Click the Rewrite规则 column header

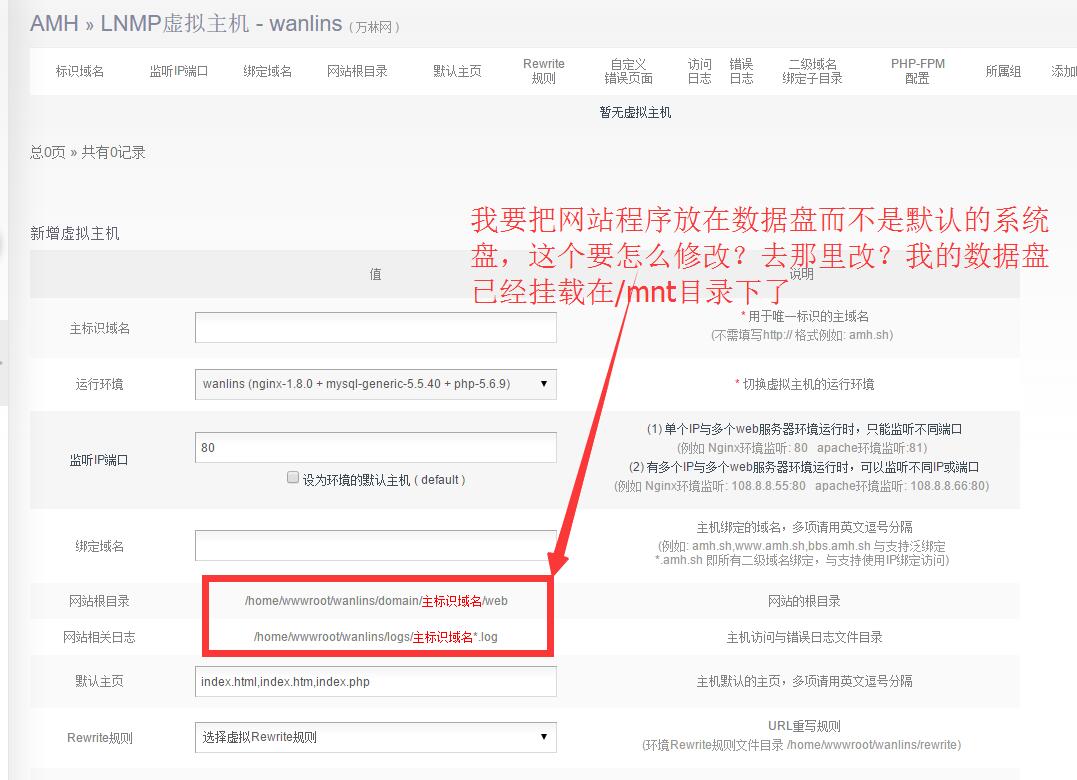543,71
